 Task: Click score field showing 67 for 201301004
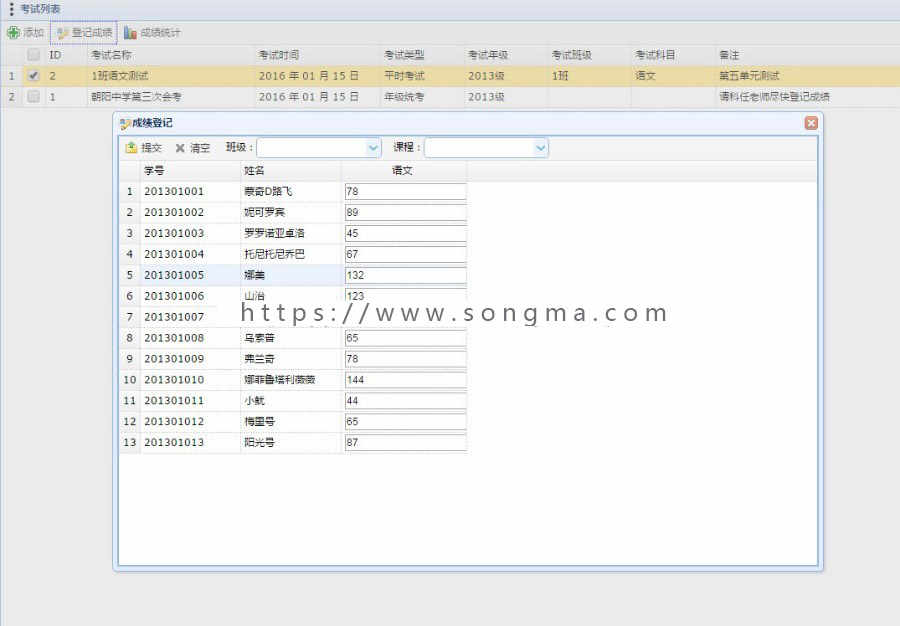405,254
